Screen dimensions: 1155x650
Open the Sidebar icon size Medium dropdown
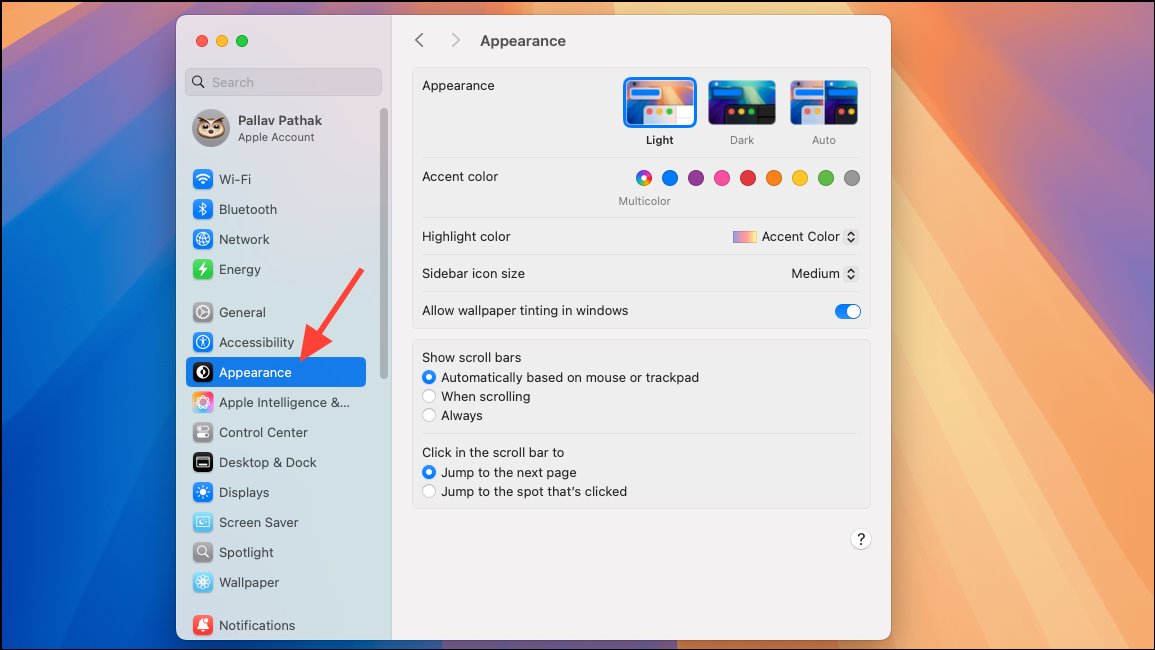pos(824,273)
